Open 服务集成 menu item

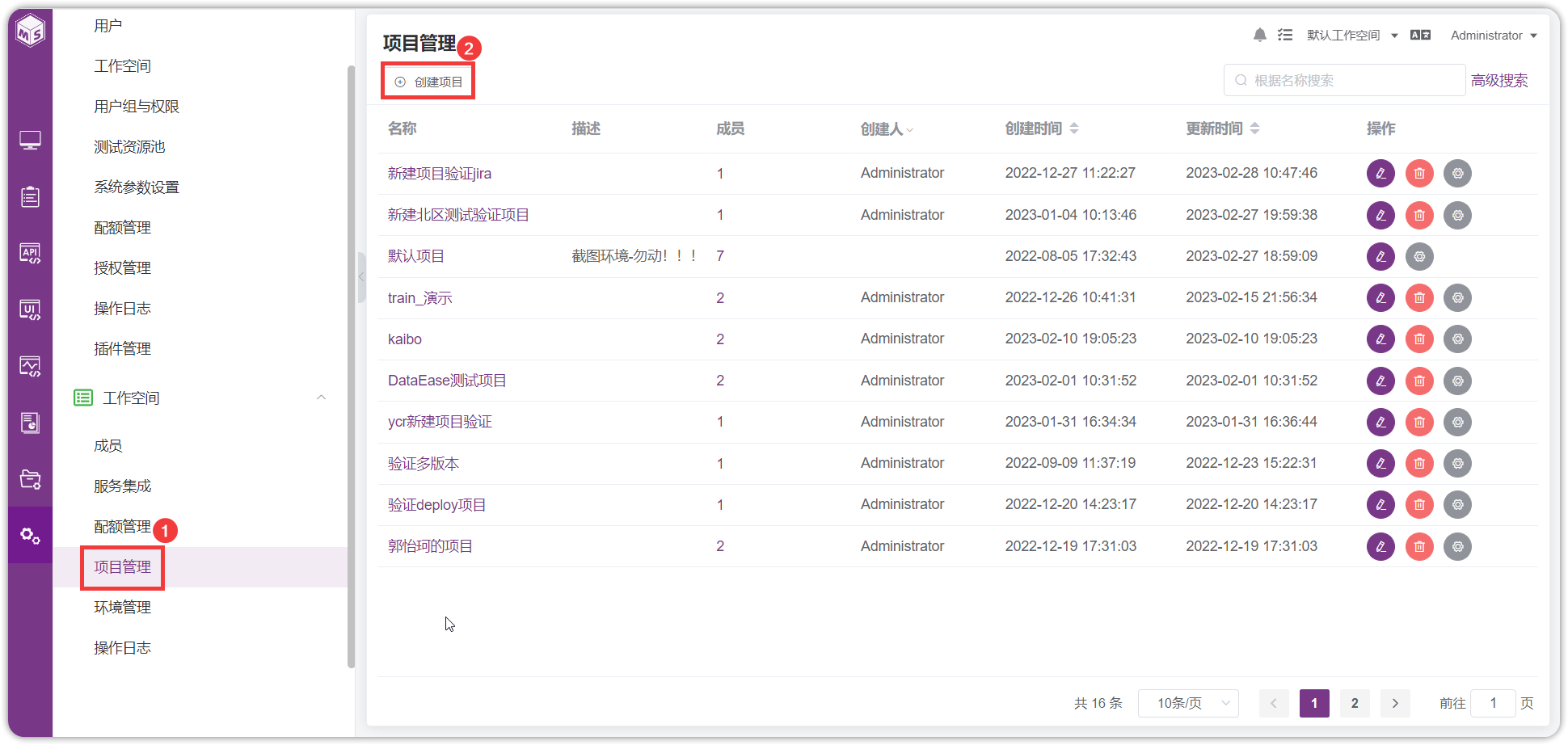click(122, 486)
